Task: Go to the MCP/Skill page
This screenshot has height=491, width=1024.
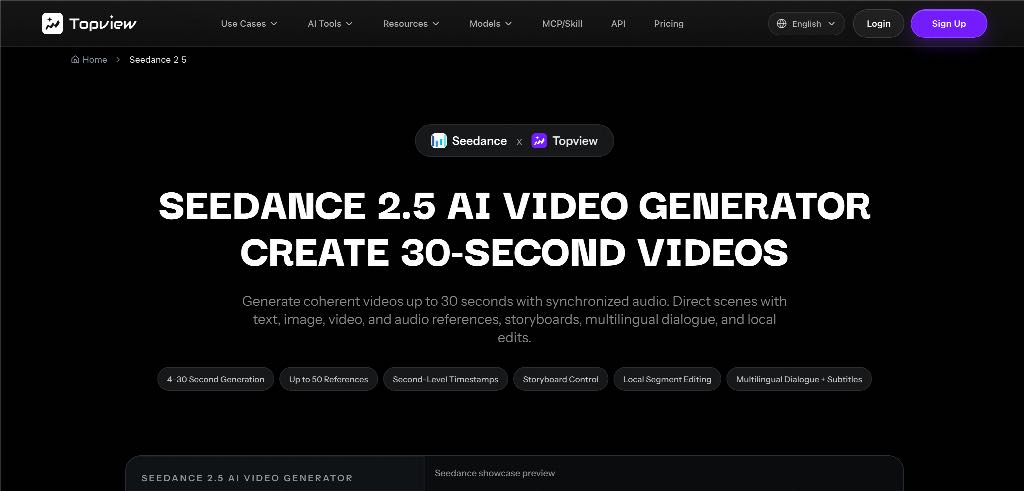Action: click(562, 24)
